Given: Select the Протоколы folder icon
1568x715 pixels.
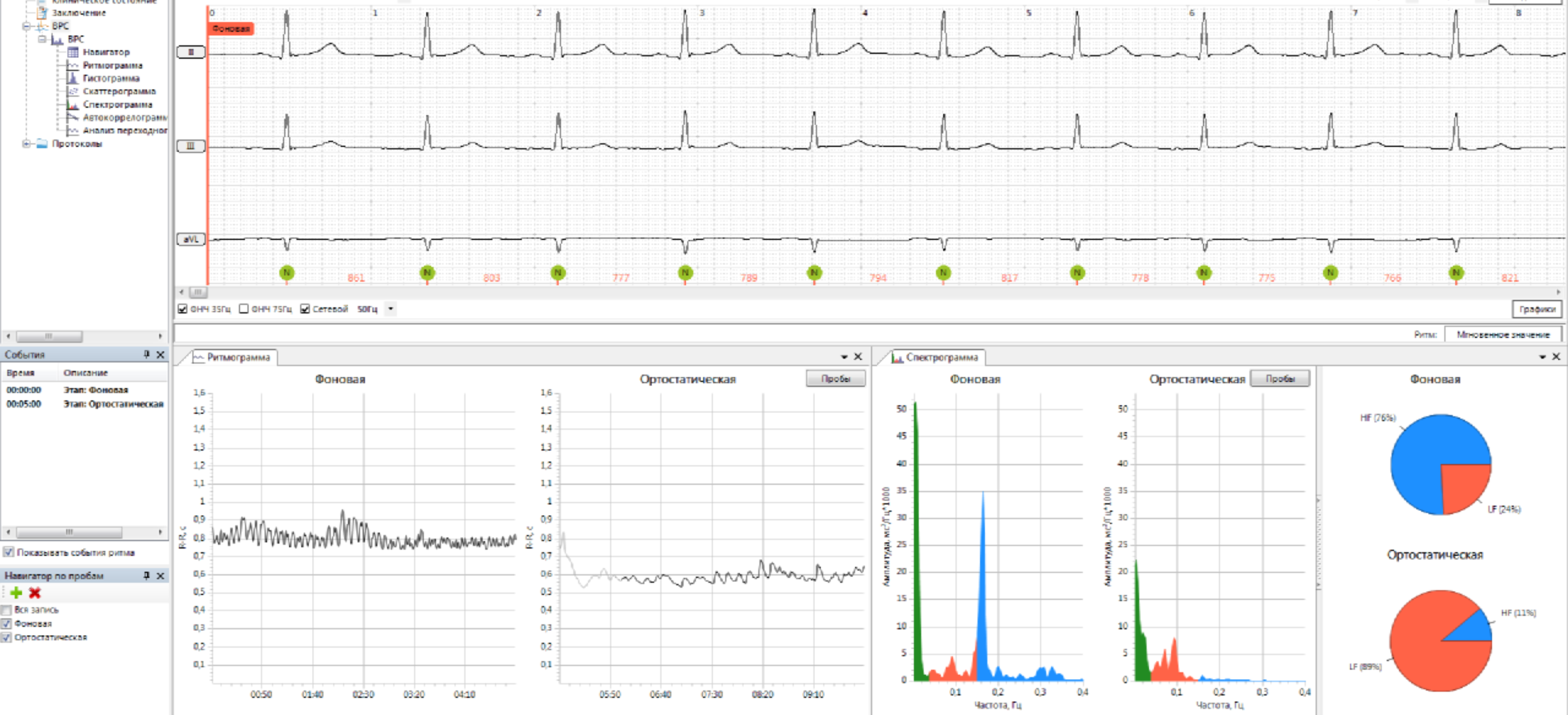Looking at the screenshot, I should [42, 144].
